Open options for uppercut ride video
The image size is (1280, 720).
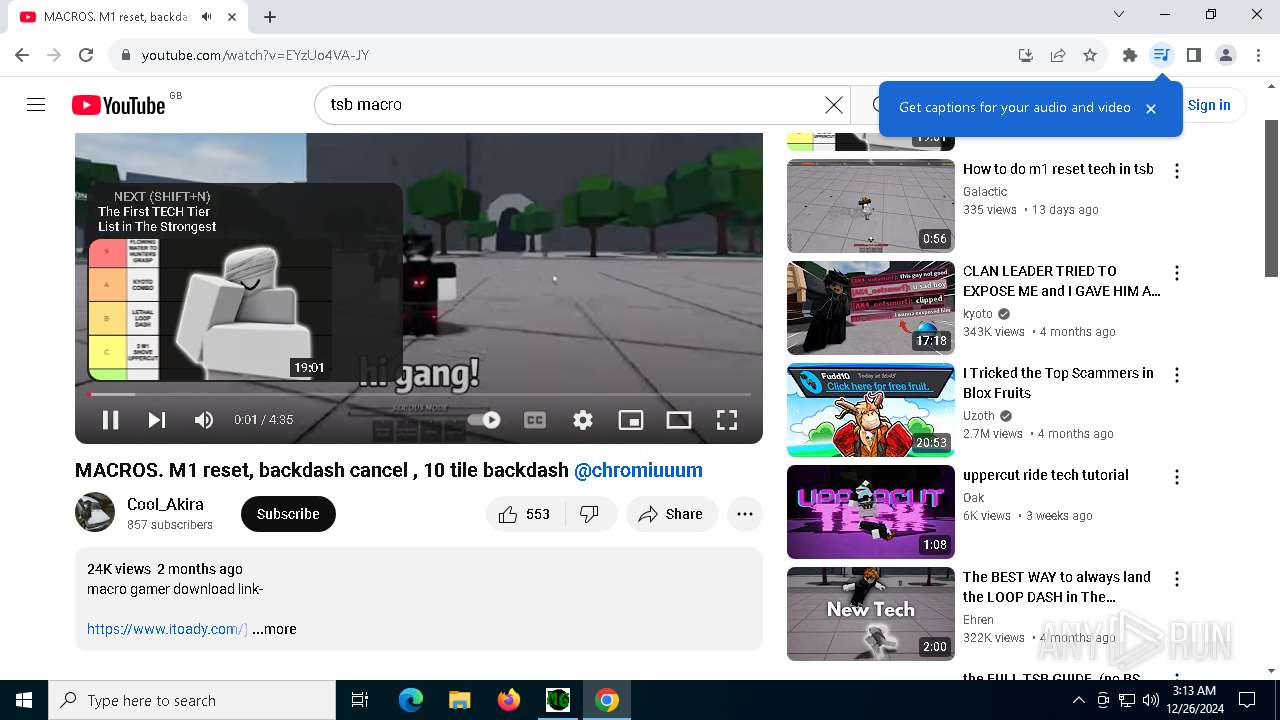pyautogui.click(x=1177, y=477)
